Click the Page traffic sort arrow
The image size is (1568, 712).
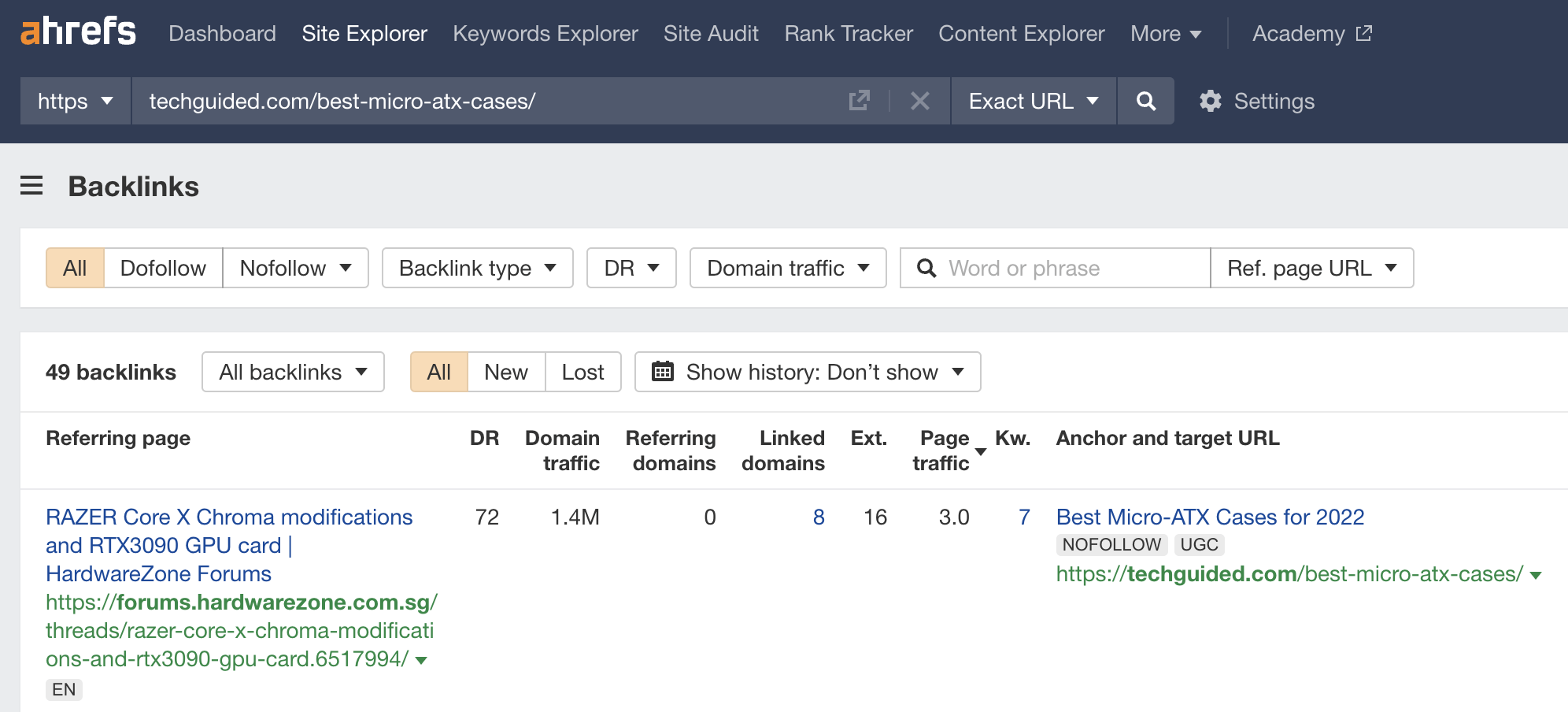coord(981,453)
